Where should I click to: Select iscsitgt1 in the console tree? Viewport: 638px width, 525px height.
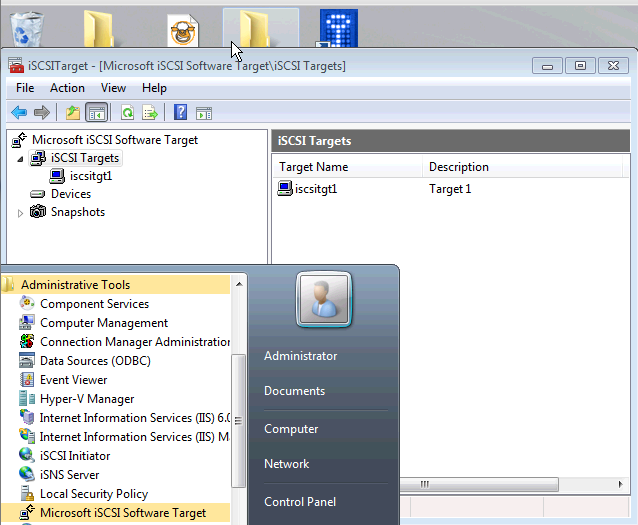click(90, 176)
